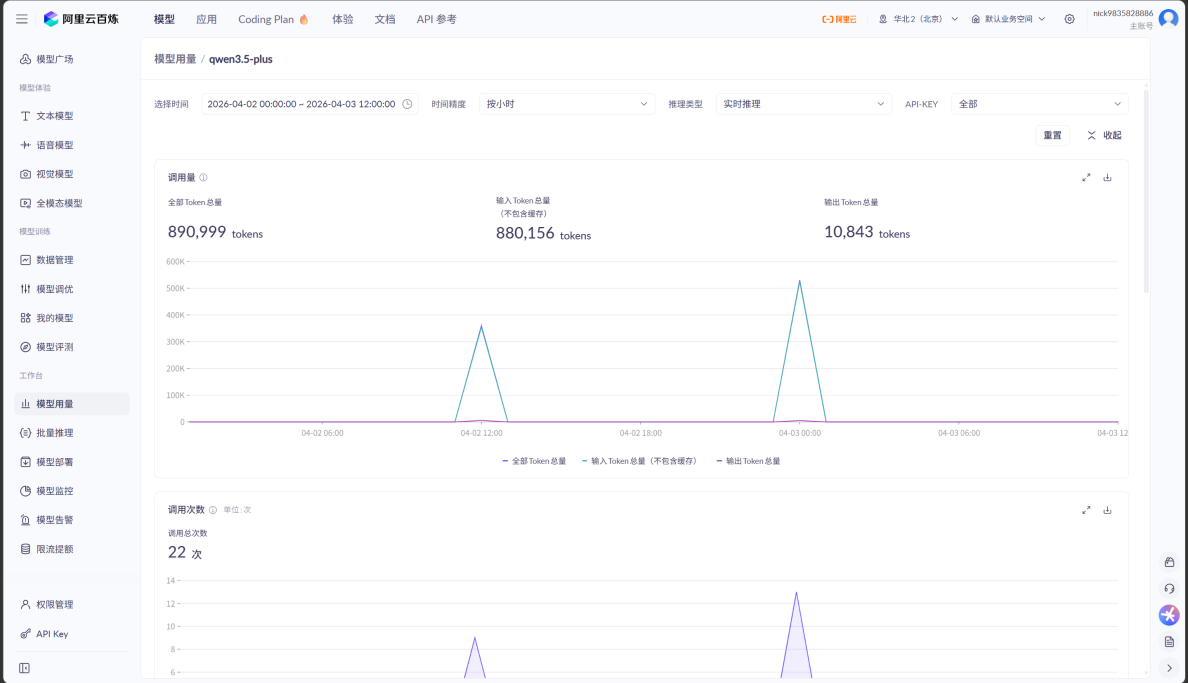The image size is (1188, 683).
Task: Select the 体验 top nav tab
Action: [x=342, y=19]
